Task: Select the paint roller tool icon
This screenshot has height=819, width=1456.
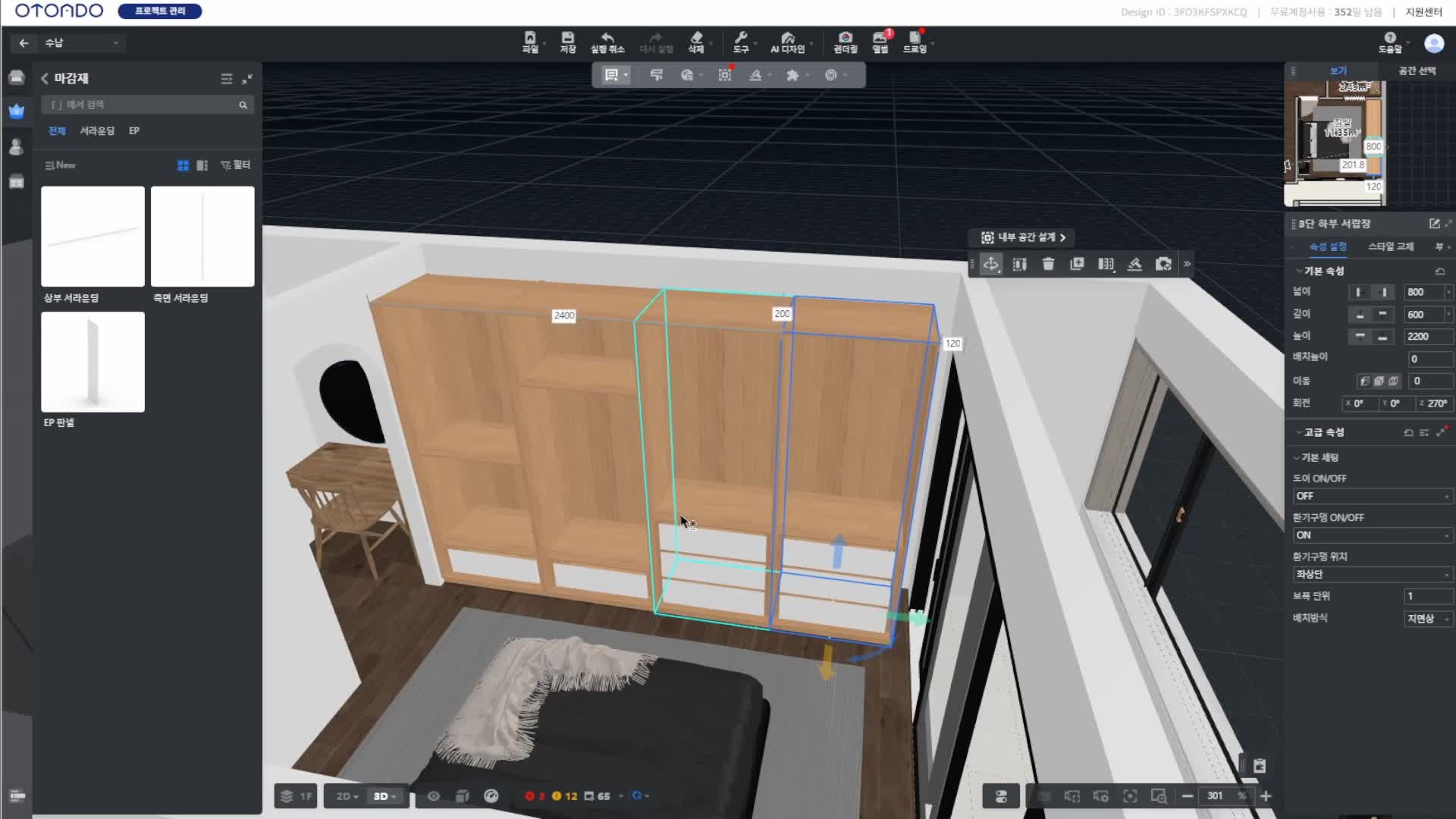Action: (x=656, y=75)
